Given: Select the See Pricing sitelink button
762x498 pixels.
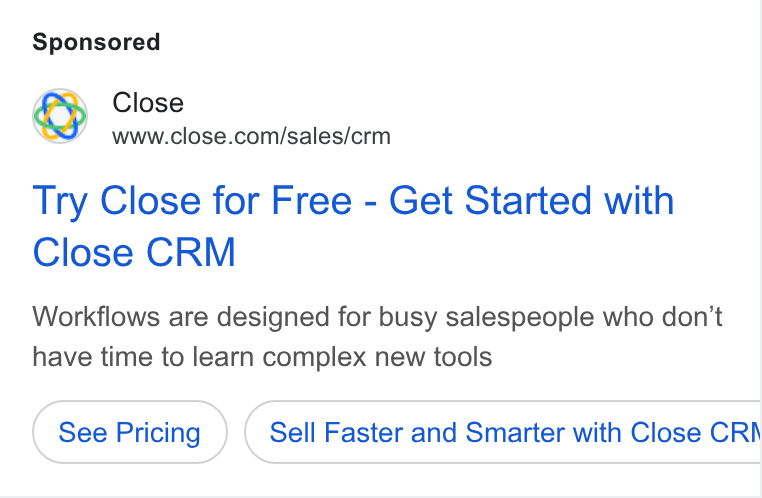Looking at the screenshot, I should point(130,432).
